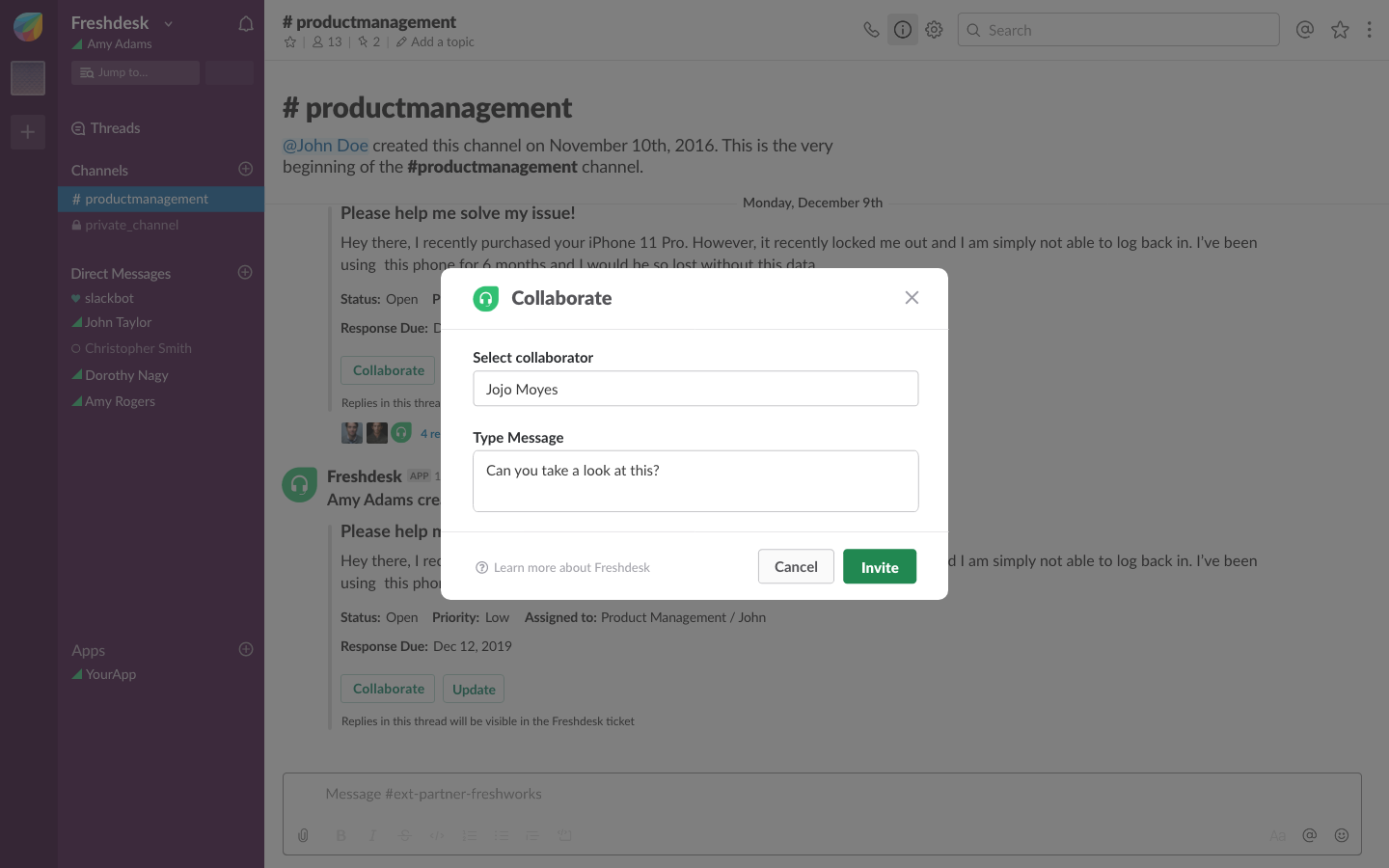
Task: Click the Invite button
Action: 880,567
